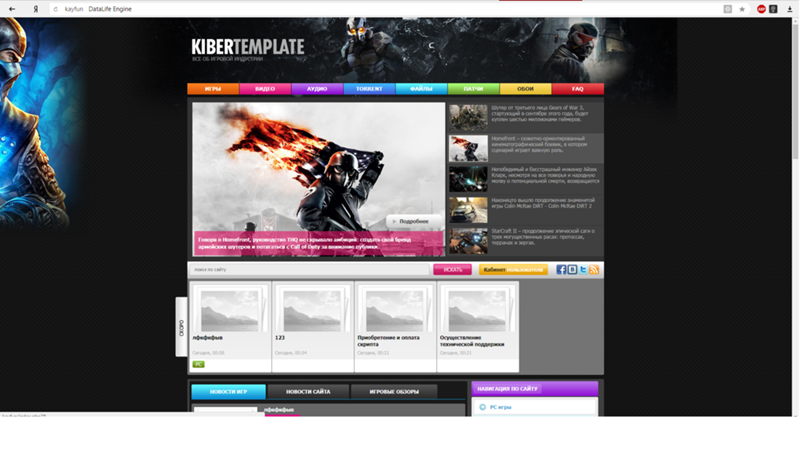Click Подробнее button on slider
Image resolution: width=800 pixels, height=450 pixels.
(x=414, y=221)
